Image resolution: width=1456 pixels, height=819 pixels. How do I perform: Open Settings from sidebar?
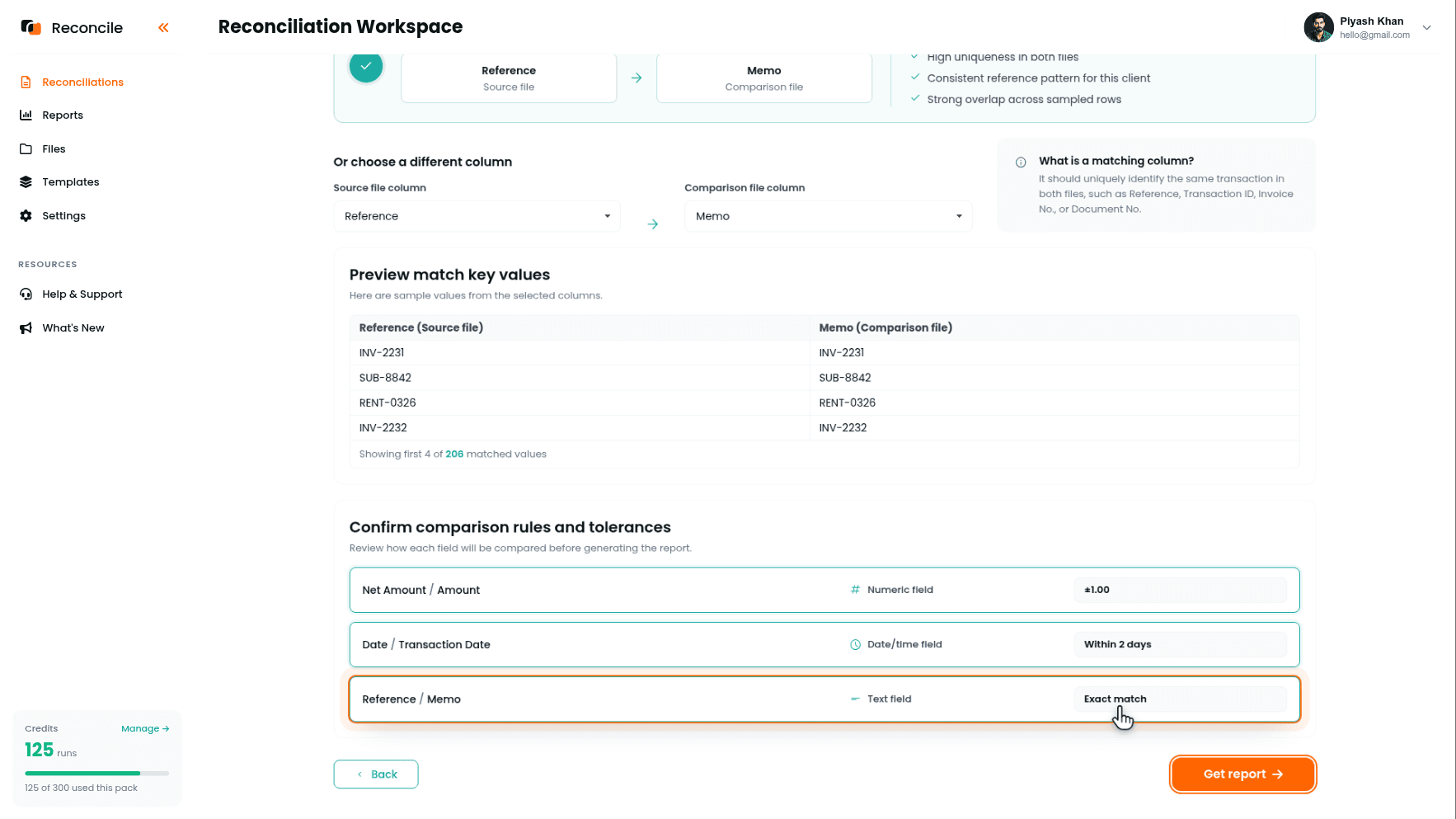pos(63,216)
